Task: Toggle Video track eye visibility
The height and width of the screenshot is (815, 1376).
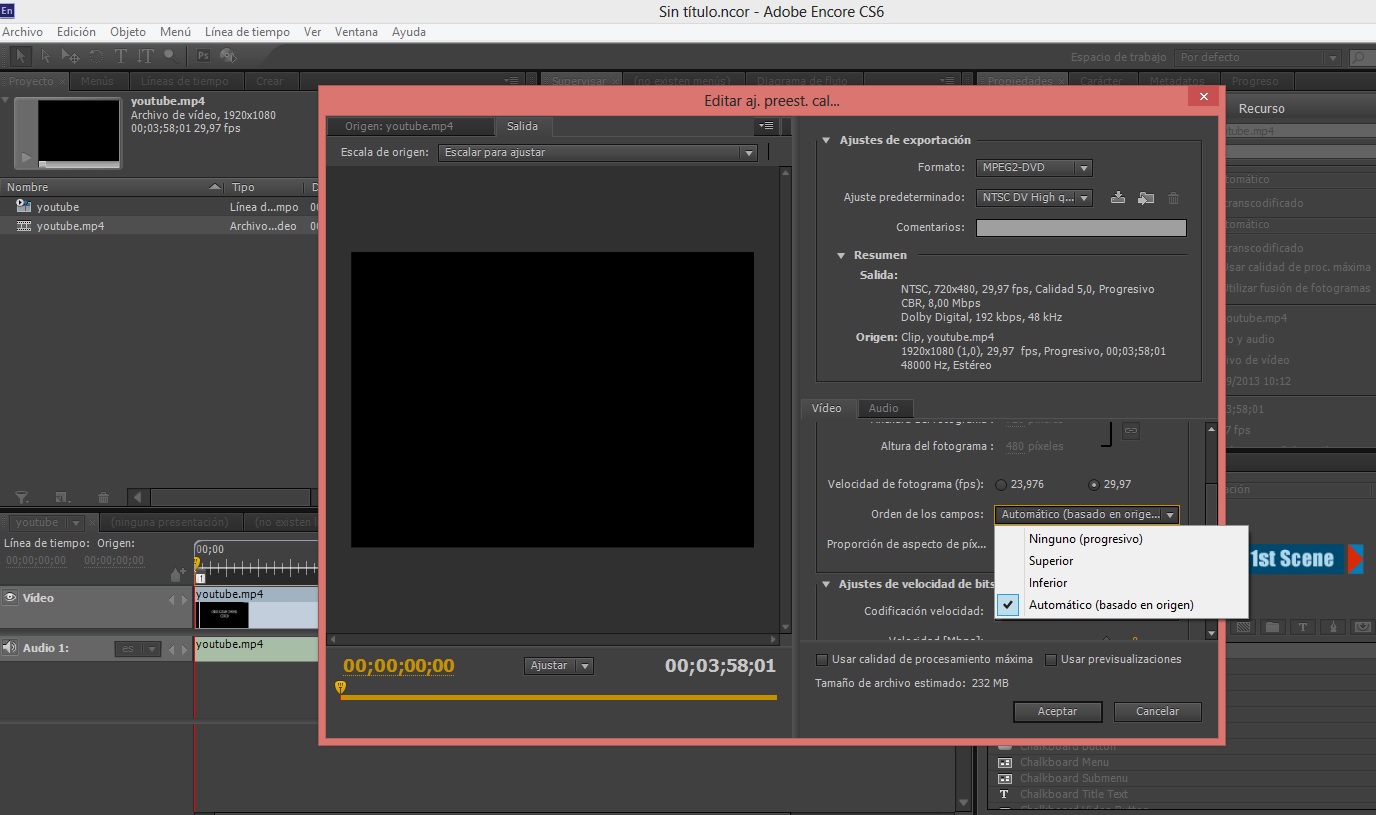Action: 12,598
